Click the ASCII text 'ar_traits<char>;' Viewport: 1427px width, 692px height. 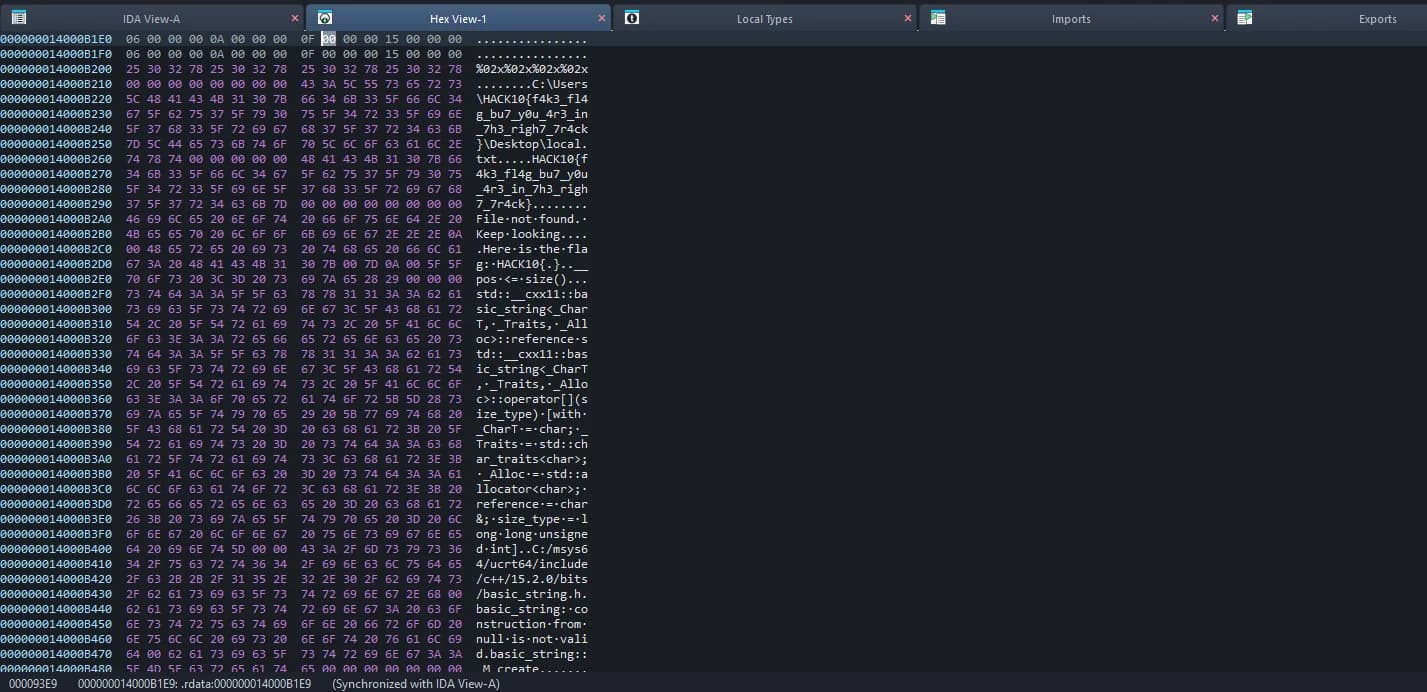pyautogui.click(x=532, y=459)
